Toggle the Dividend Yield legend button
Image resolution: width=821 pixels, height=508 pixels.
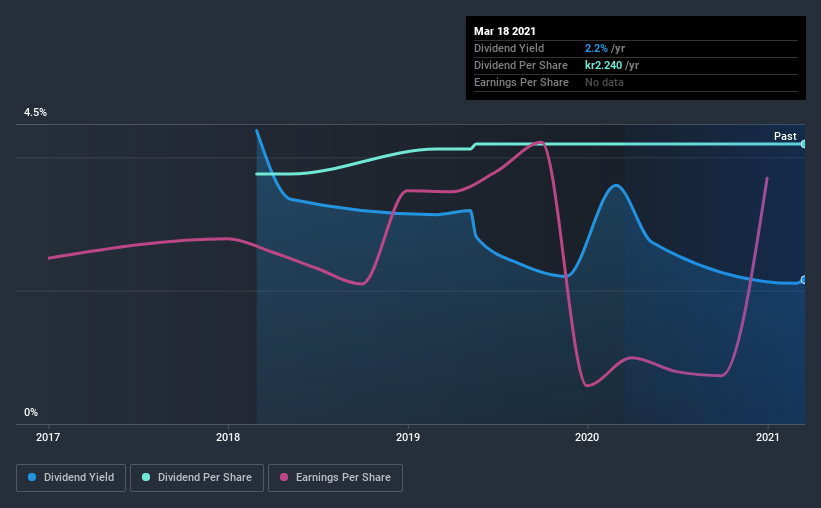click(x=71, y=478)
